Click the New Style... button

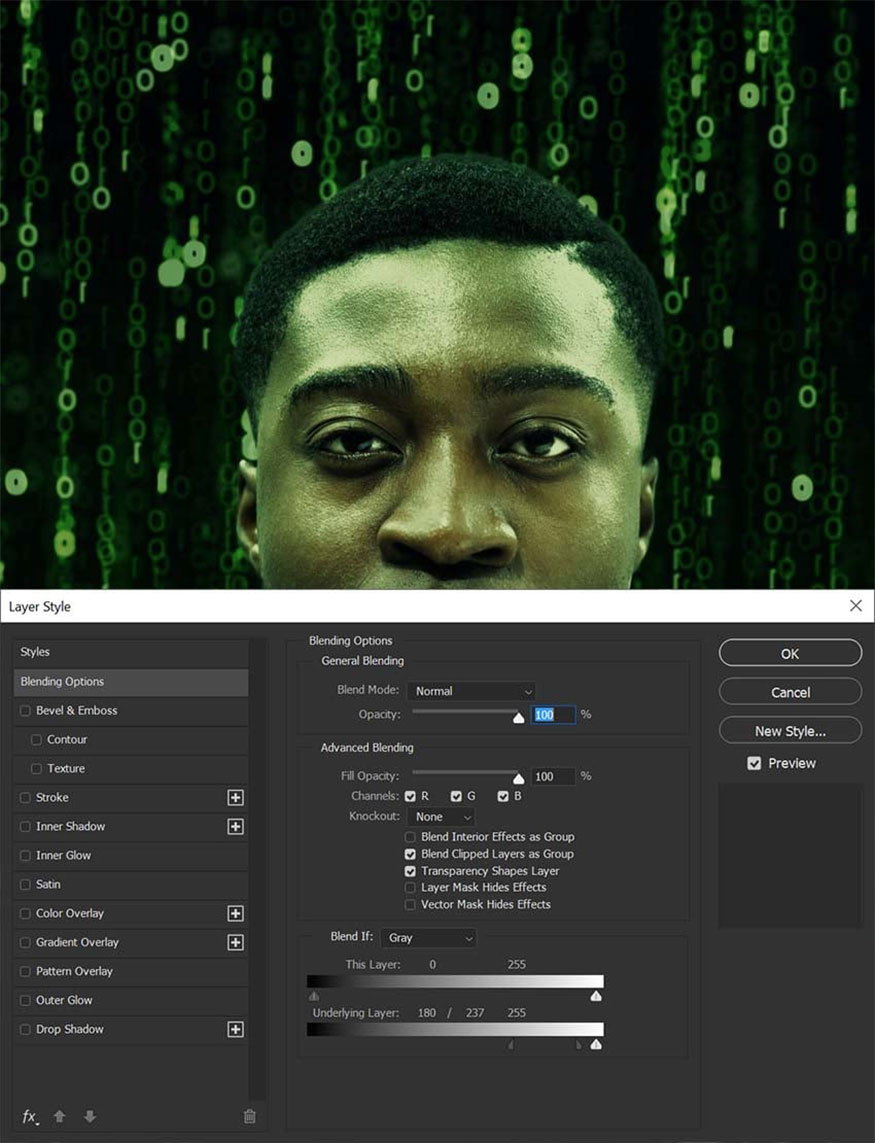(x=790, y=731)
